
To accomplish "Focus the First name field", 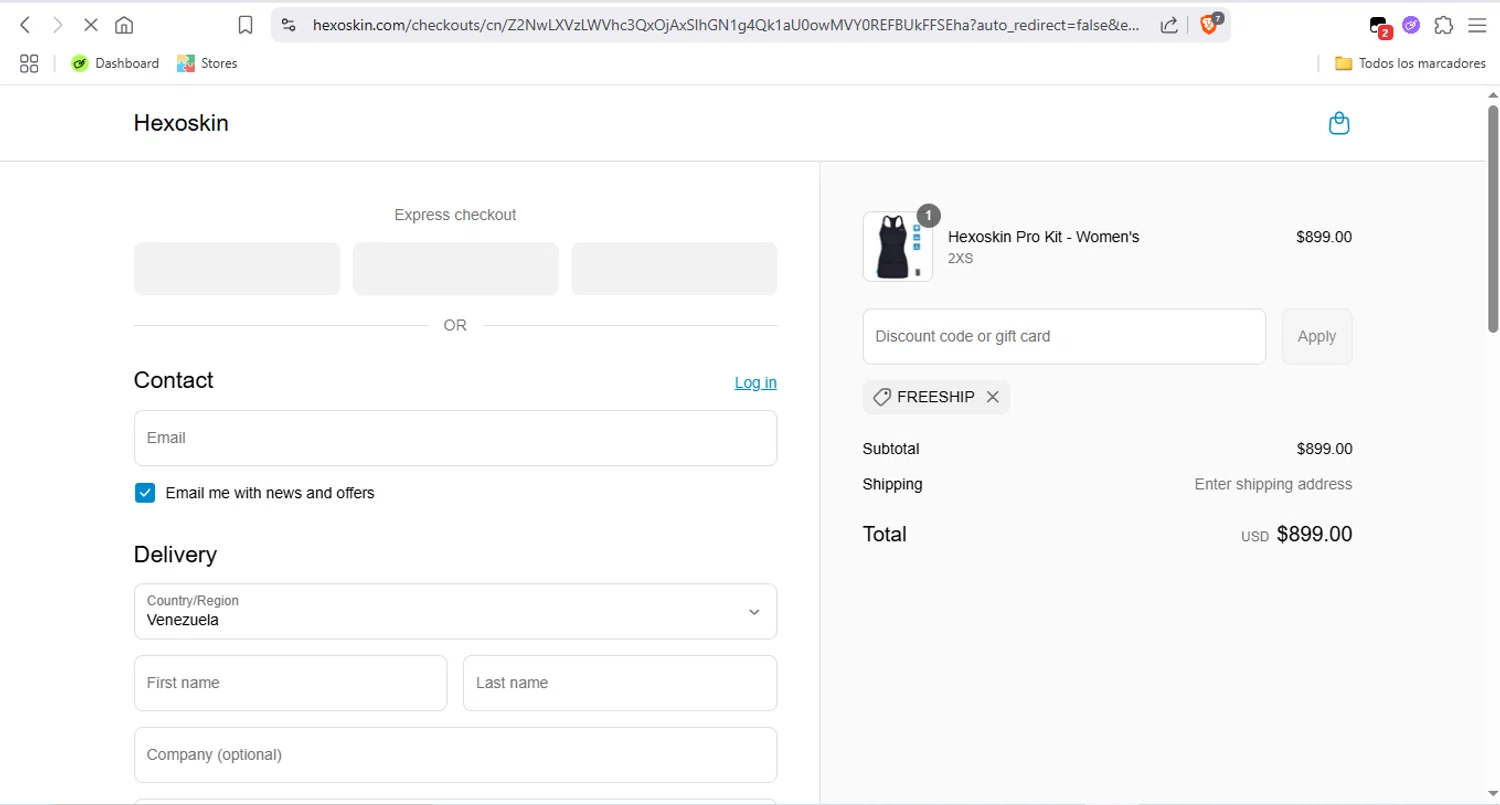I will [x=290, y=683].
